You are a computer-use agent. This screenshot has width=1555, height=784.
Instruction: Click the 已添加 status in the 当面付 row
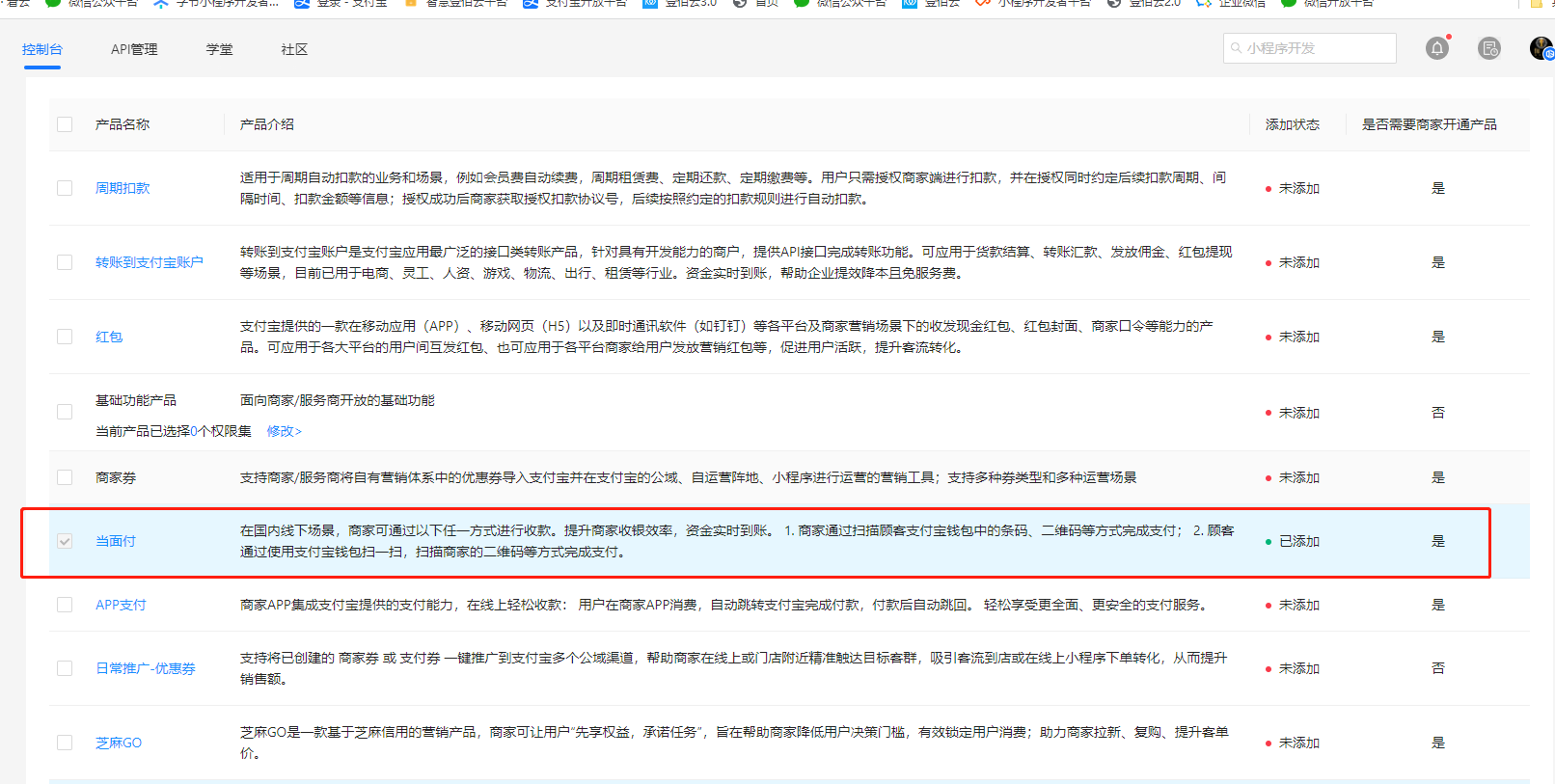pyautogui.click(x=1299, y=541)
